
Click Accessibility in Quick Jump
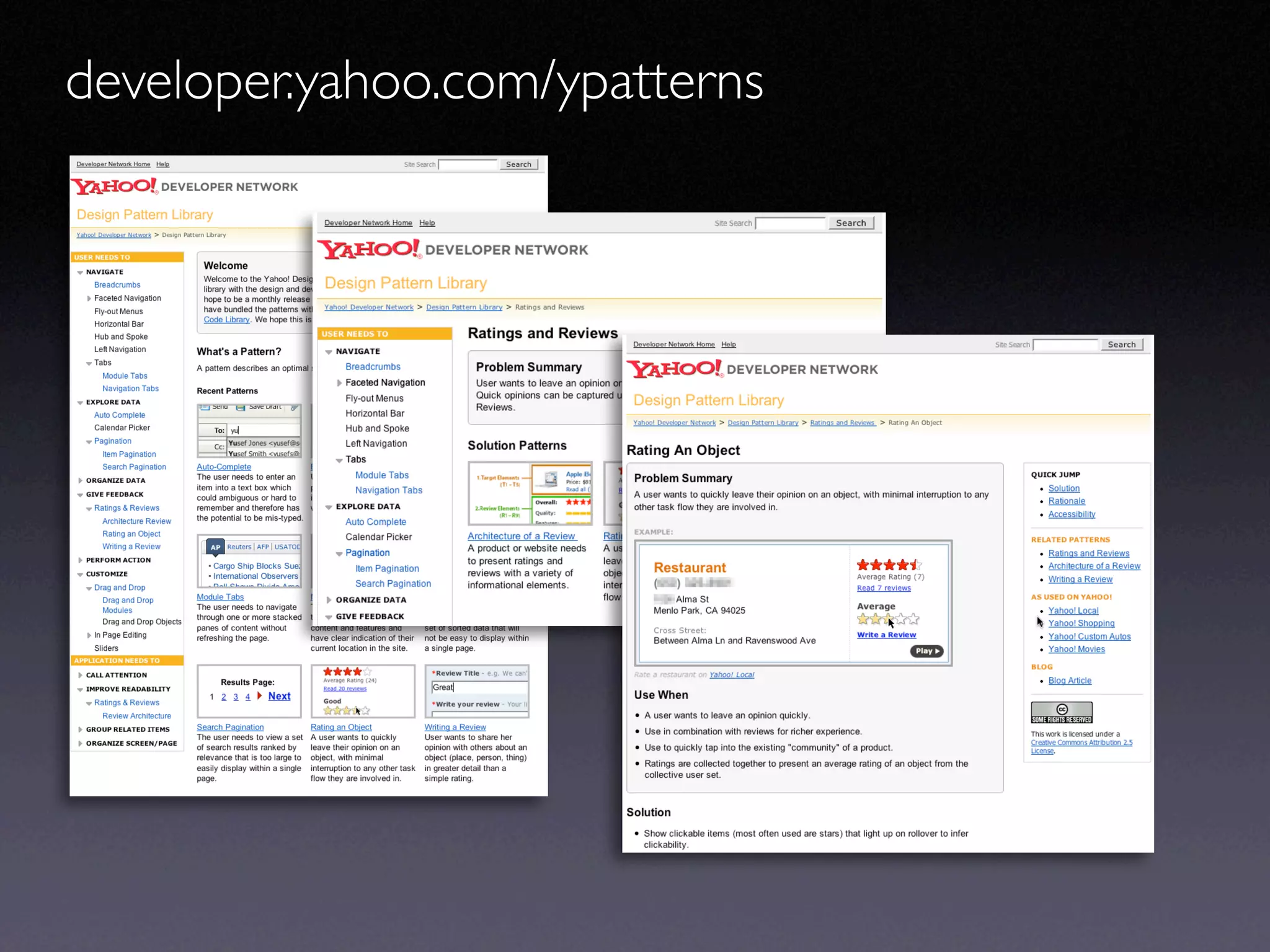(x=1072, y=514)
